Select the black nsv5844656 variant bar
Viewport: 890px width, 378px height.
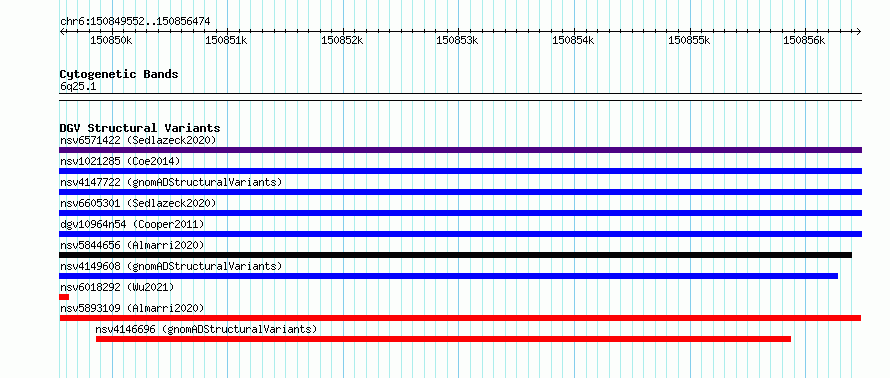tap(456, 255)
